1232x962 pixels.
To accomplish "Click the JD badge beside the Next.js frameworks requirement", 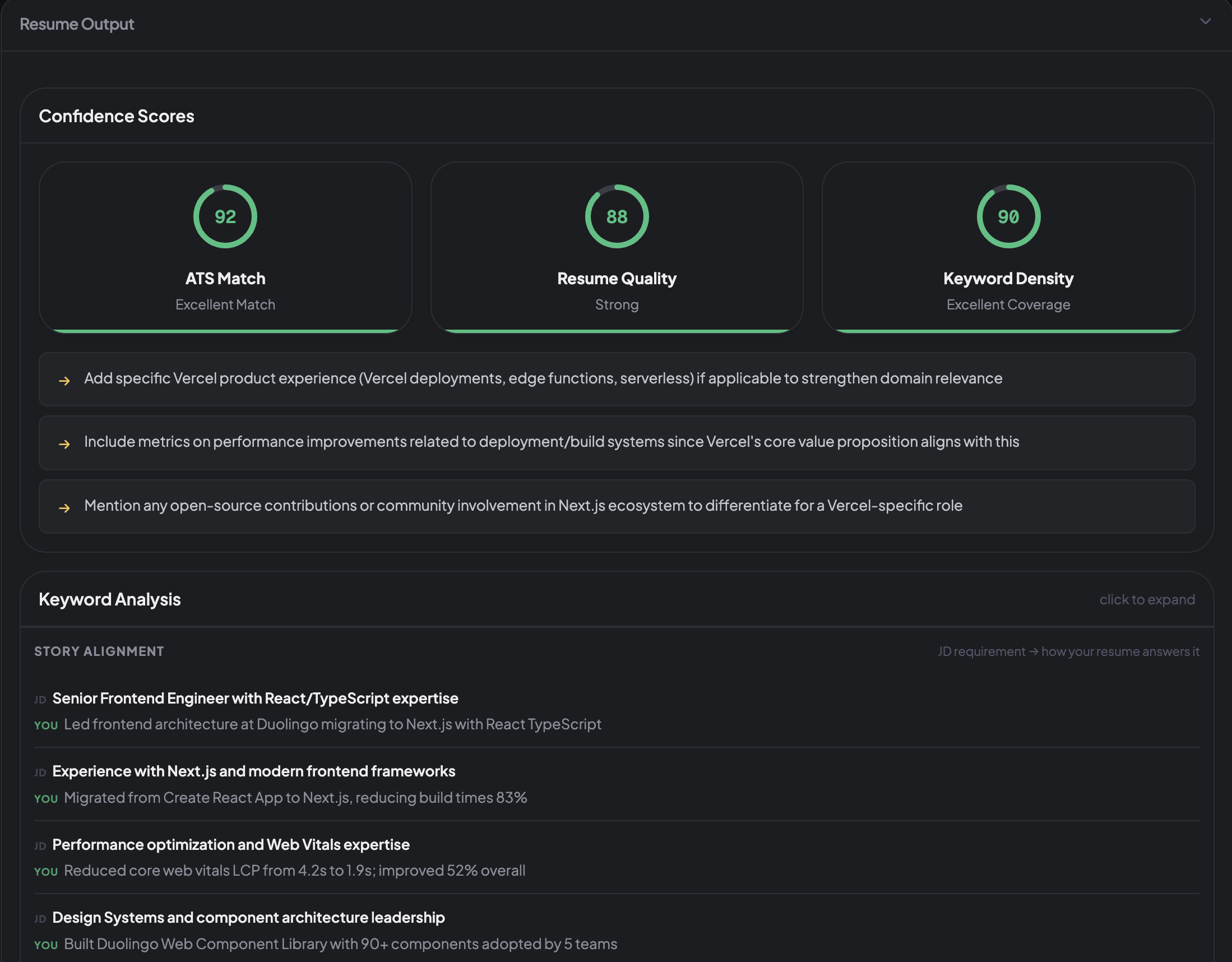I will coord(39,772).
